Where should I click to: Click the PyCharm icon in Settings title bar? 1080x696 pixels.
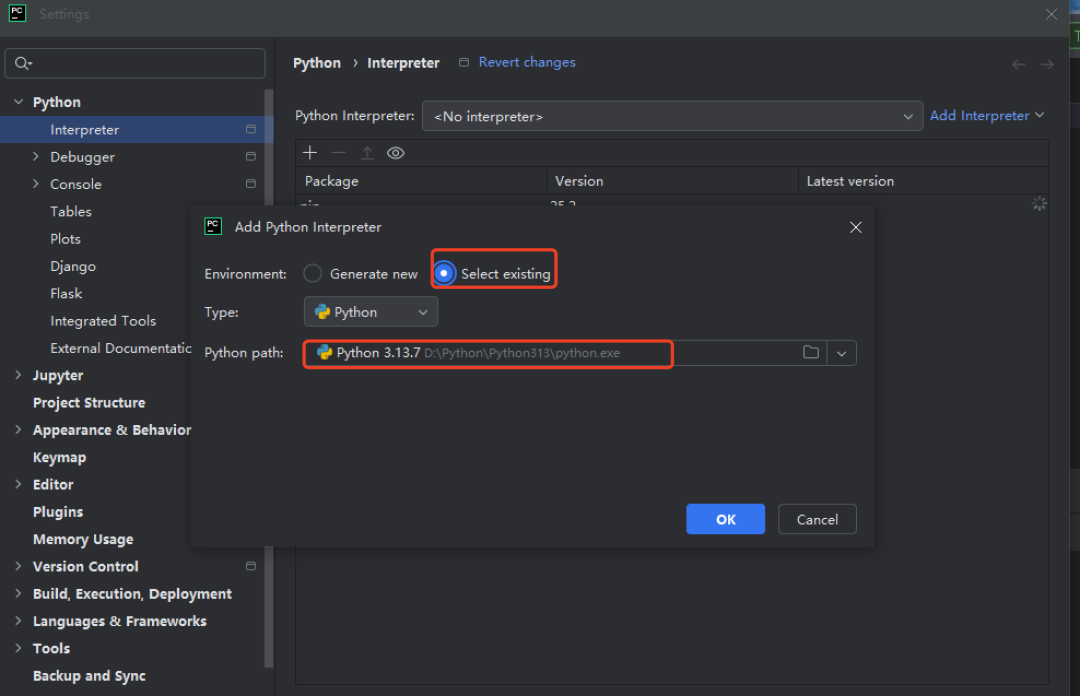pyautogui.click(x=17, y=13)
